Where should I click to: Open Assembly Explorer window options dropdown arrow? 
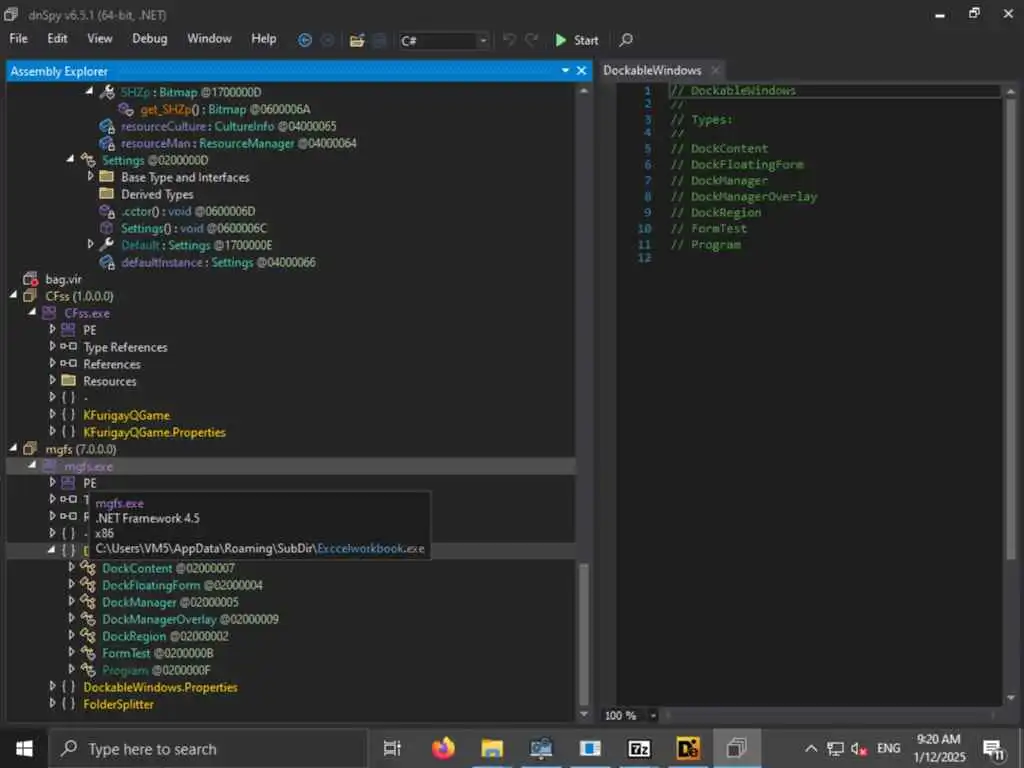tap(565, 71)
